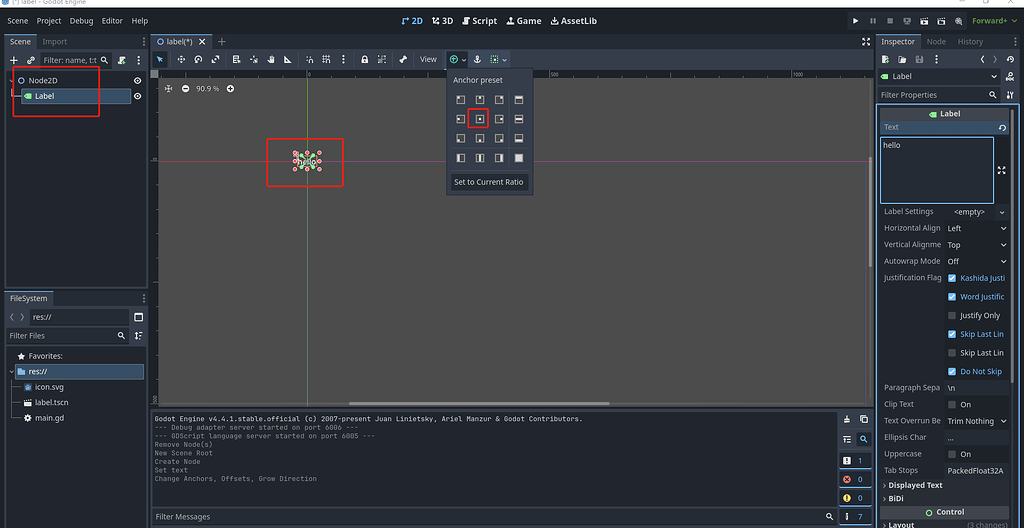The image size is (1024, 528).
Task: Enable the Justify Only flag
Action: pos(952,315)
